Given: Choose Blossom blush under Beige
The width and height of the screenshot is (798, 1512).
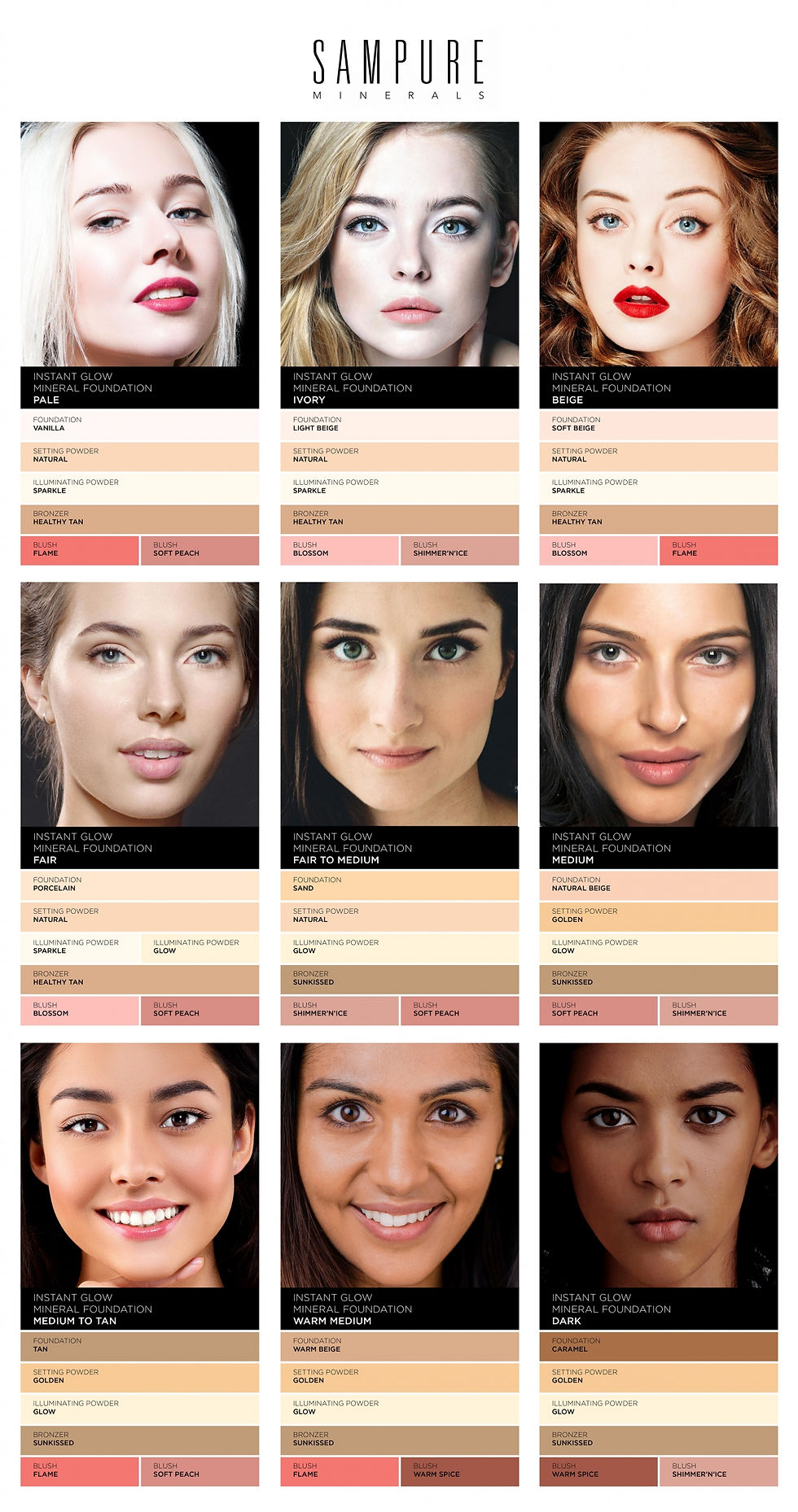Looking at the screenshot, I should click(598, 550).
